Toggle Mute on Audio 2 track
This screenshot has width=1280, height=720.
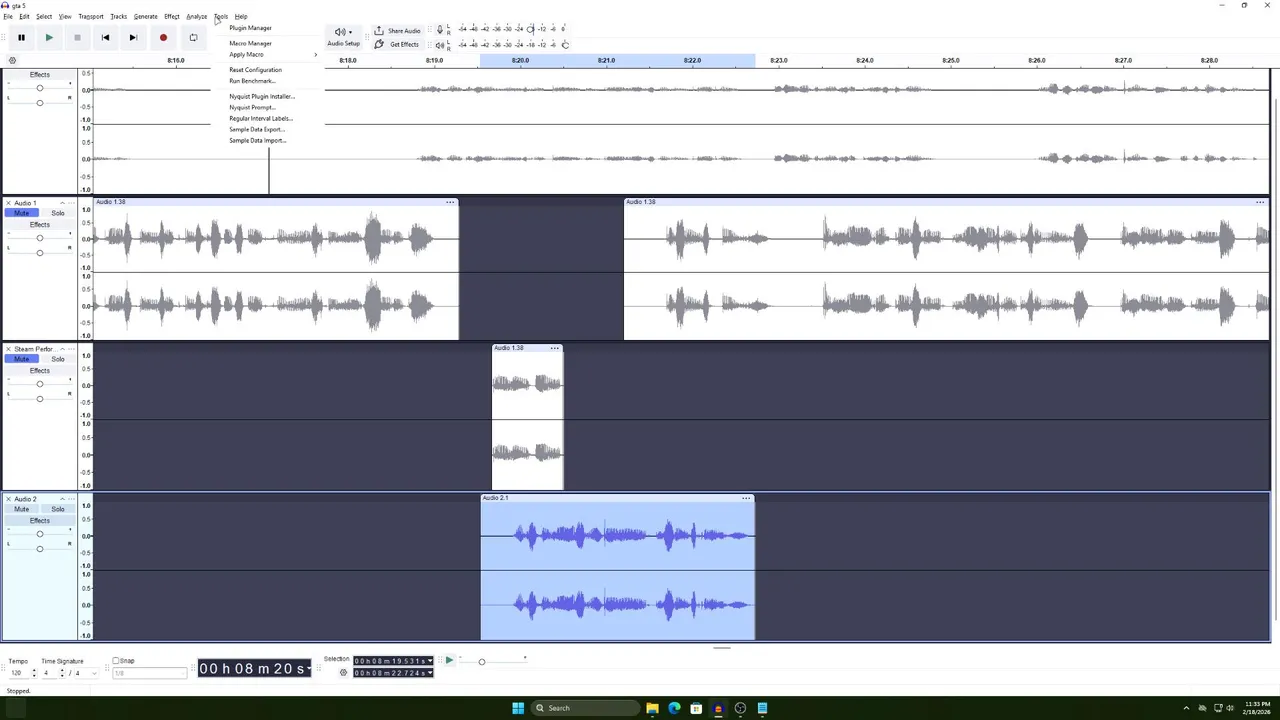tap(22, 509)
